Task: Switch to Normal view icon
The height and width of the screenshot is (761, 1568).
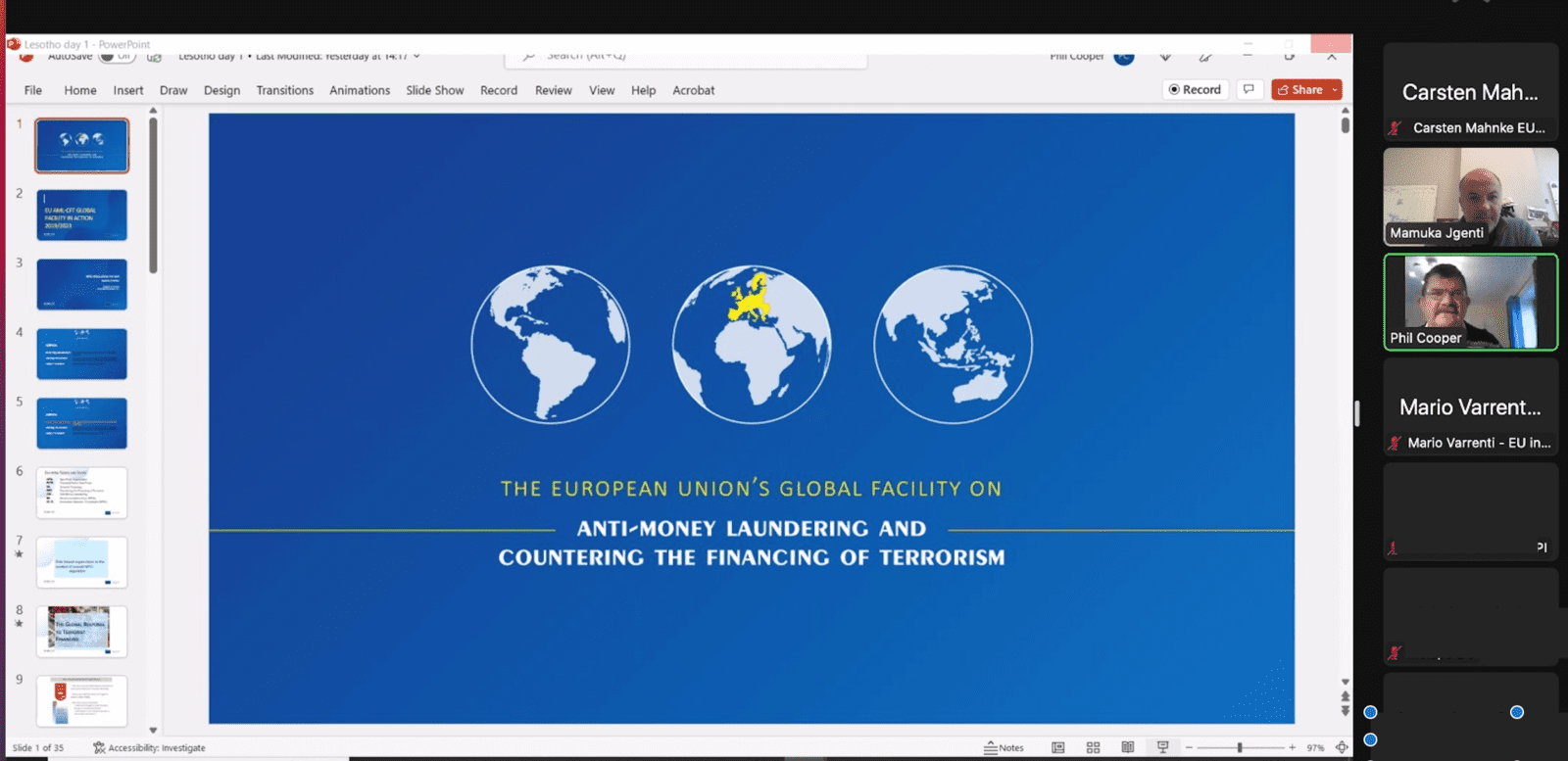Action: [x=1058, y=747]
